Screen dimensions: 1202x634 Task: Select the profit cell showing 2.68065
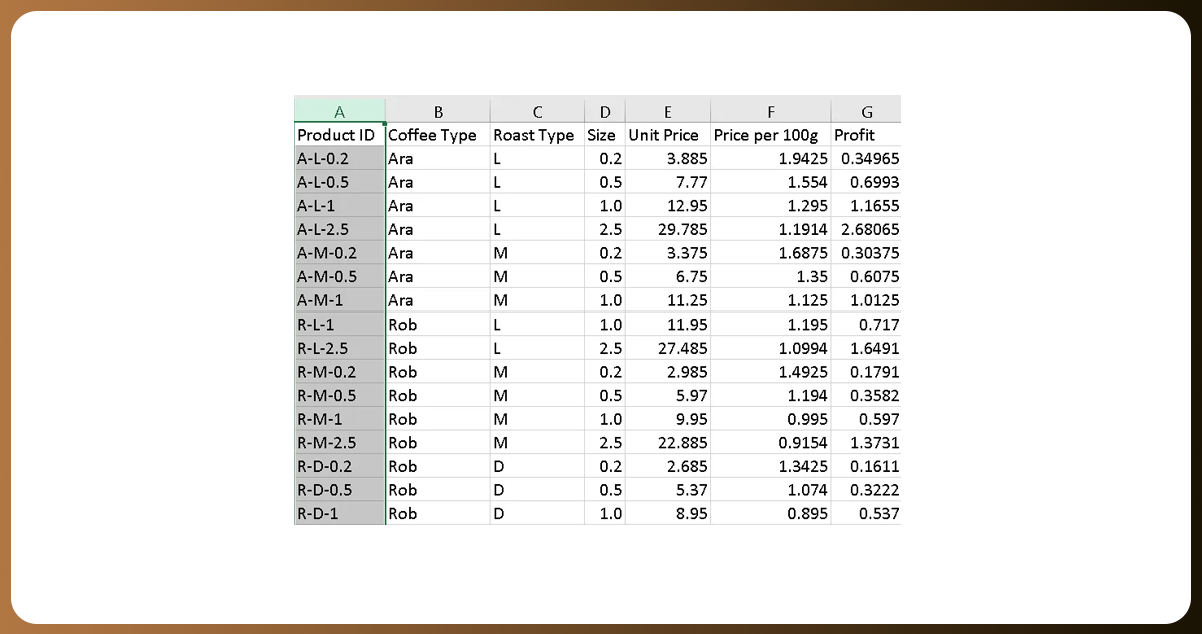click(x=865, y=230)
